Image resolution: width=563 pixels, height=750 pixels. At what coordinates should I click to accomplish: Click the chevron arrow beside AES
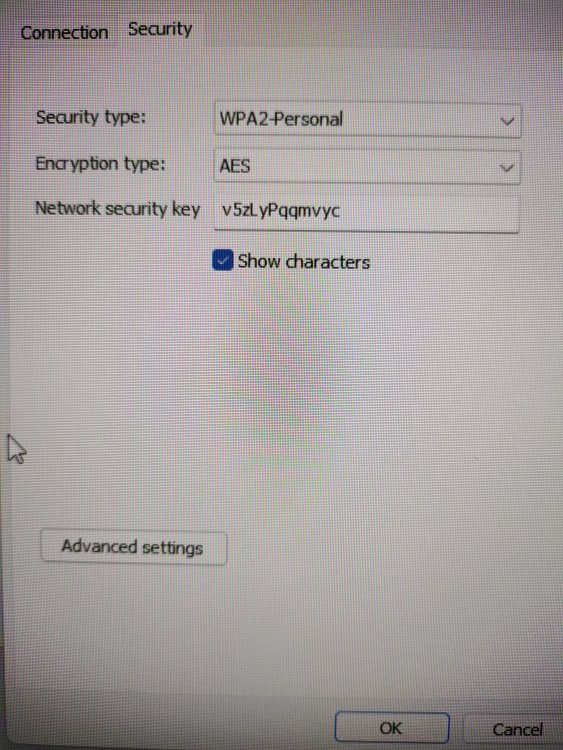pos(506,168)
